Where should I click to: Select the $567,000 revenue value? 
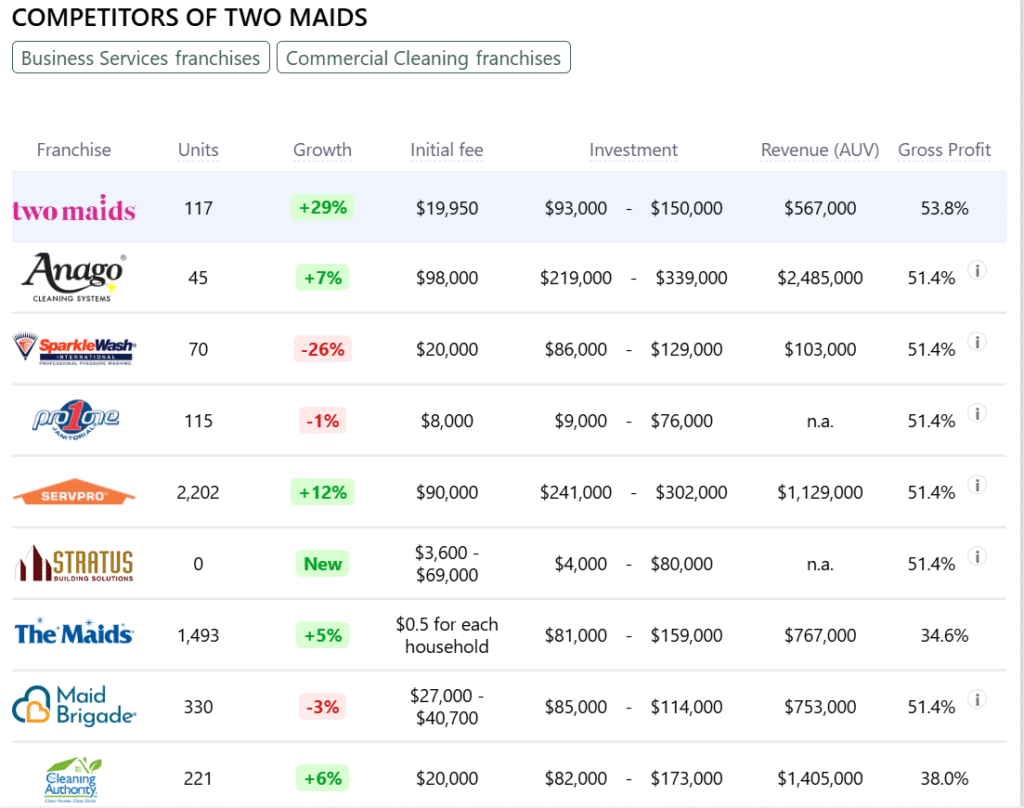[x=820, y=208]
